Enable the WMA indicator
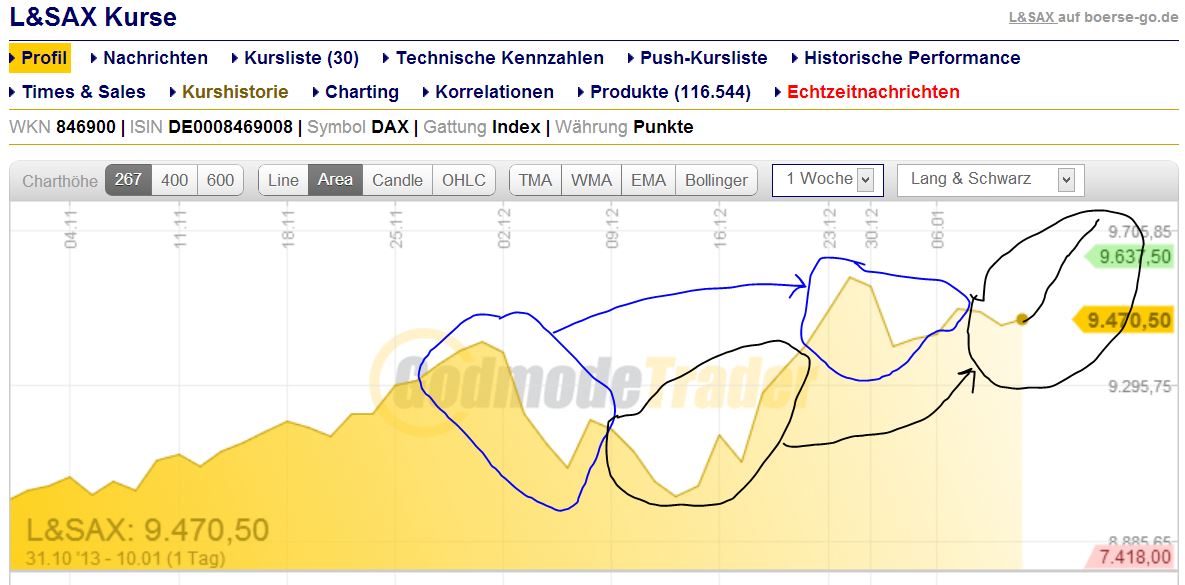 click(592, 180)
